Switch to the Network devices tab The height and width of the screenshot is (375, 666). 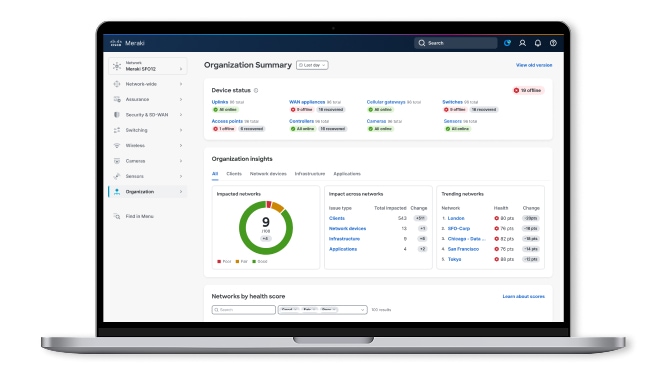[268, 174]
